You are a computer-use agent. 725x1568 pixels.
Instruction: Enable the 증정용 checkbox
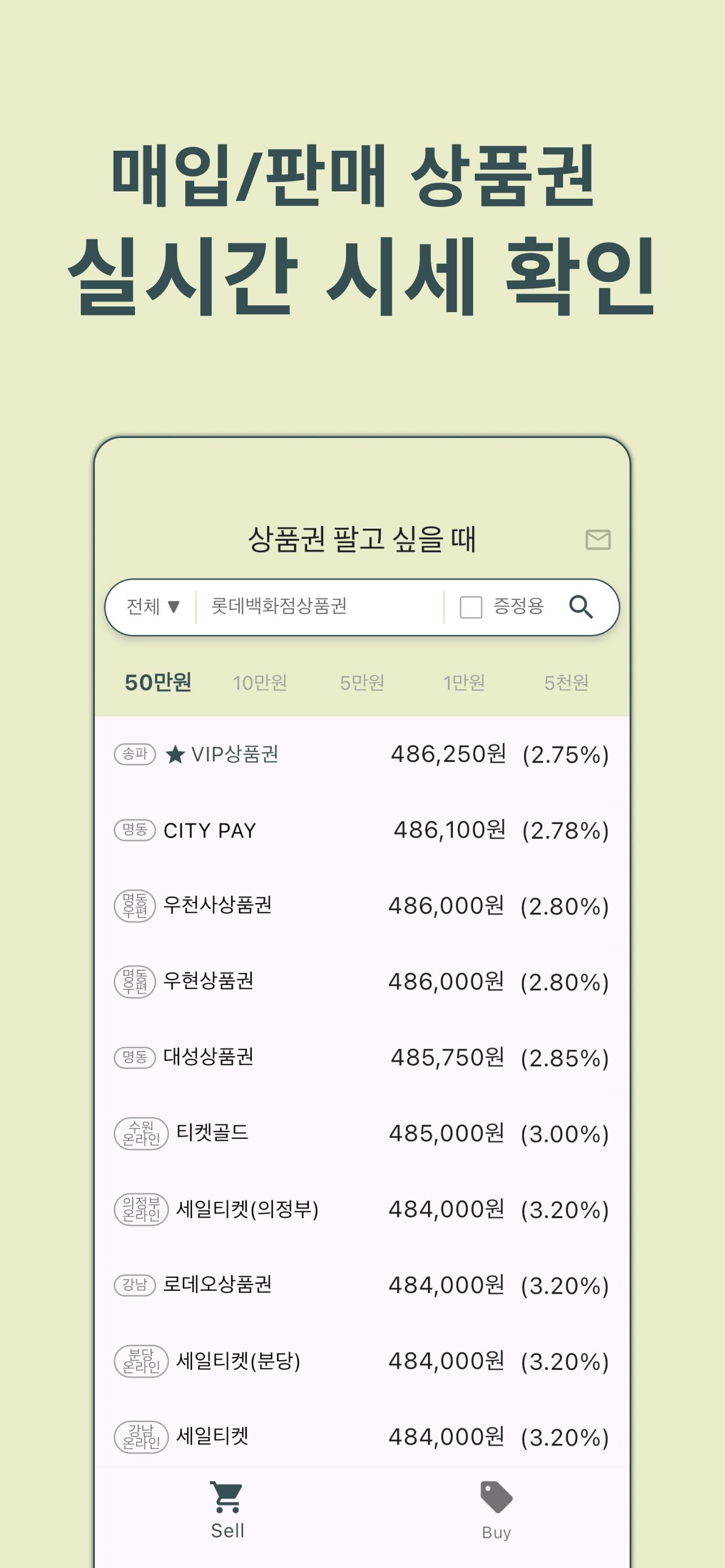point(470,607)
